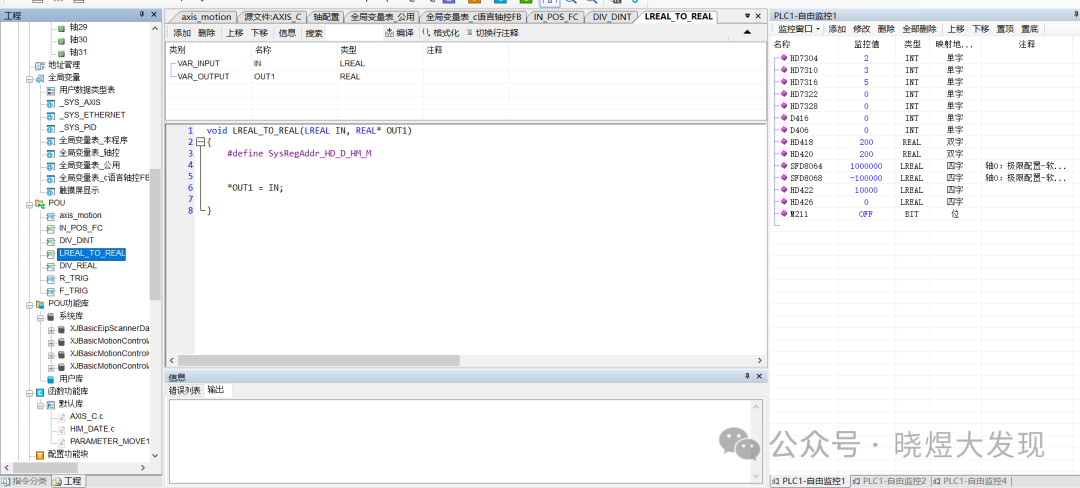Image resolution: width=1080 pixels, height=488 pixels.
Task: Fold the function body at line 2
Action: (200, 142)
